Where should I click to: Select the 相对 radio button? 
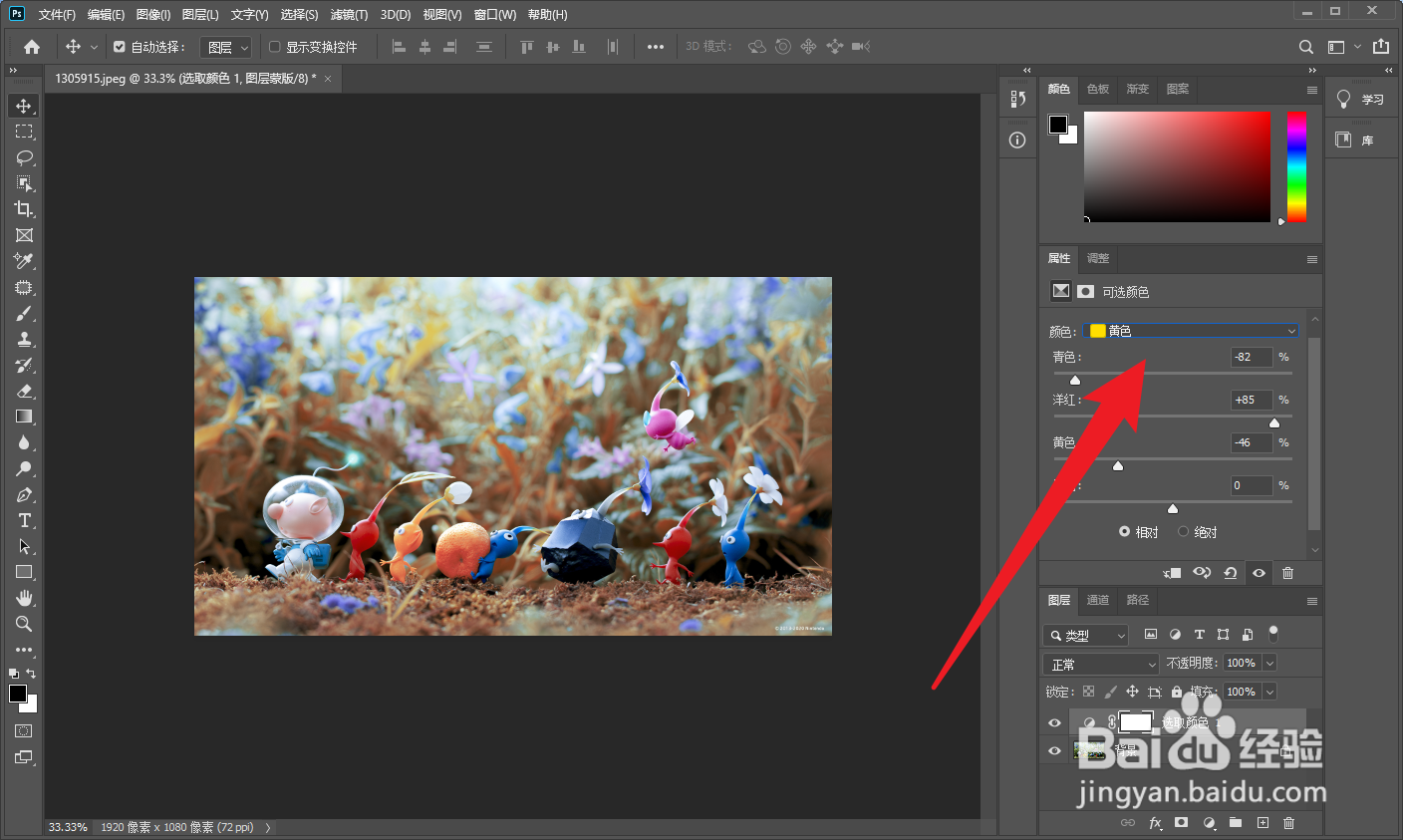point(1124,532)
